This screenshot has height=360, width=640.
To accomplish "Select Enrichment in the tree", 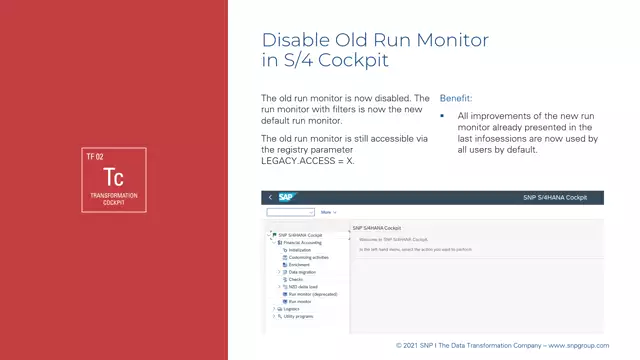I will (x=299, y=264).
